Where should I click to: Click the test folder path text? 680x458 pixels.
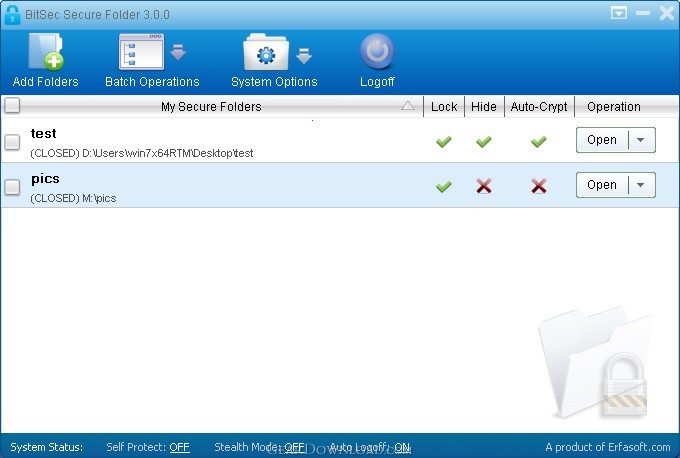click(x=142, y=153)
